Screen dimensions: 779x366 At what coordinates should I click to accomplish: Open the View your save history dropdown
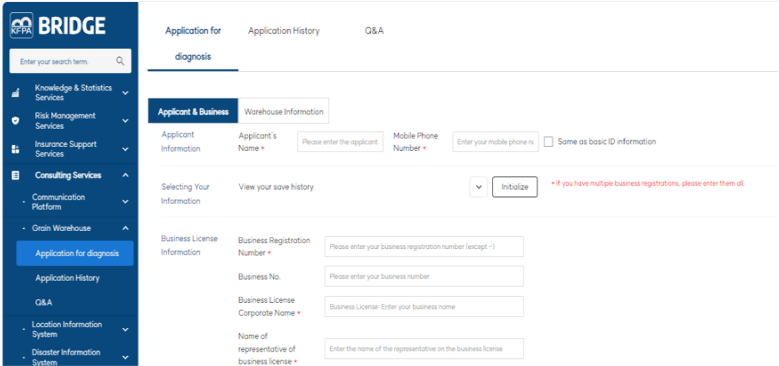click(478, 187)
